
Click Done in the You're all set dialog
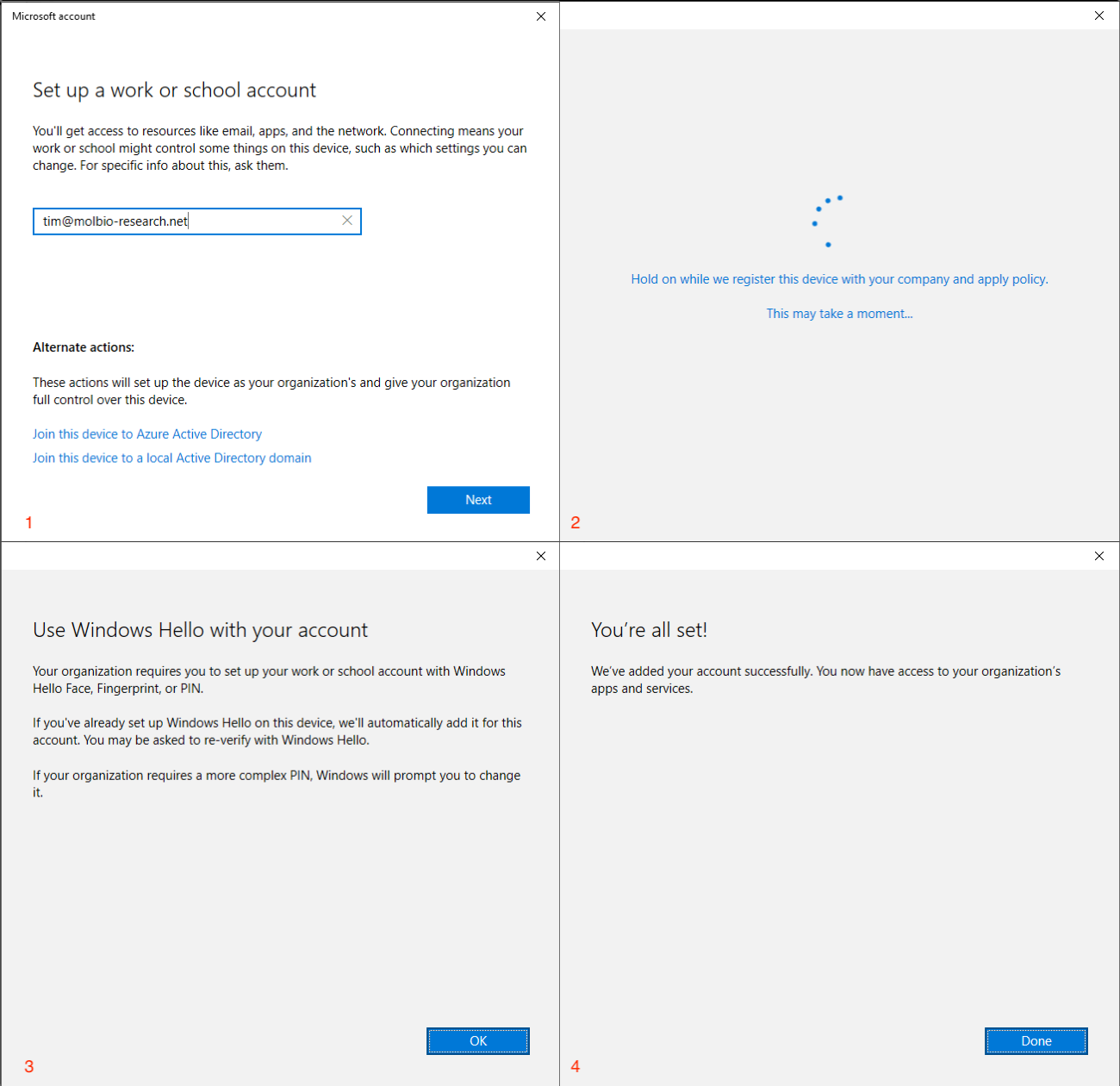coord(1036,1041)
